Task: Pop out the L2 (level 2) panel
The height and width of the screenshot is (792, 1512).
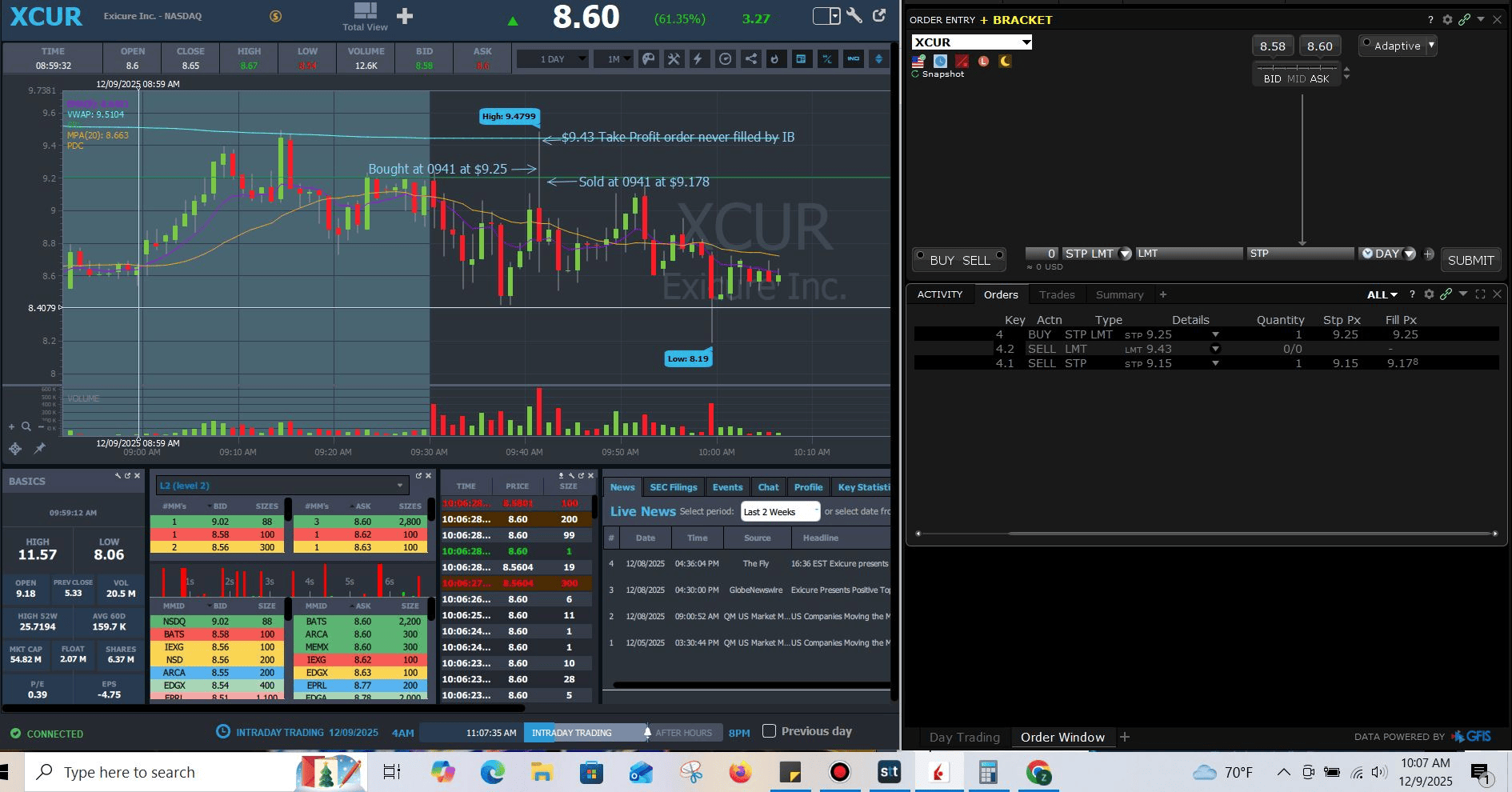Action: [x=418, y=475]
